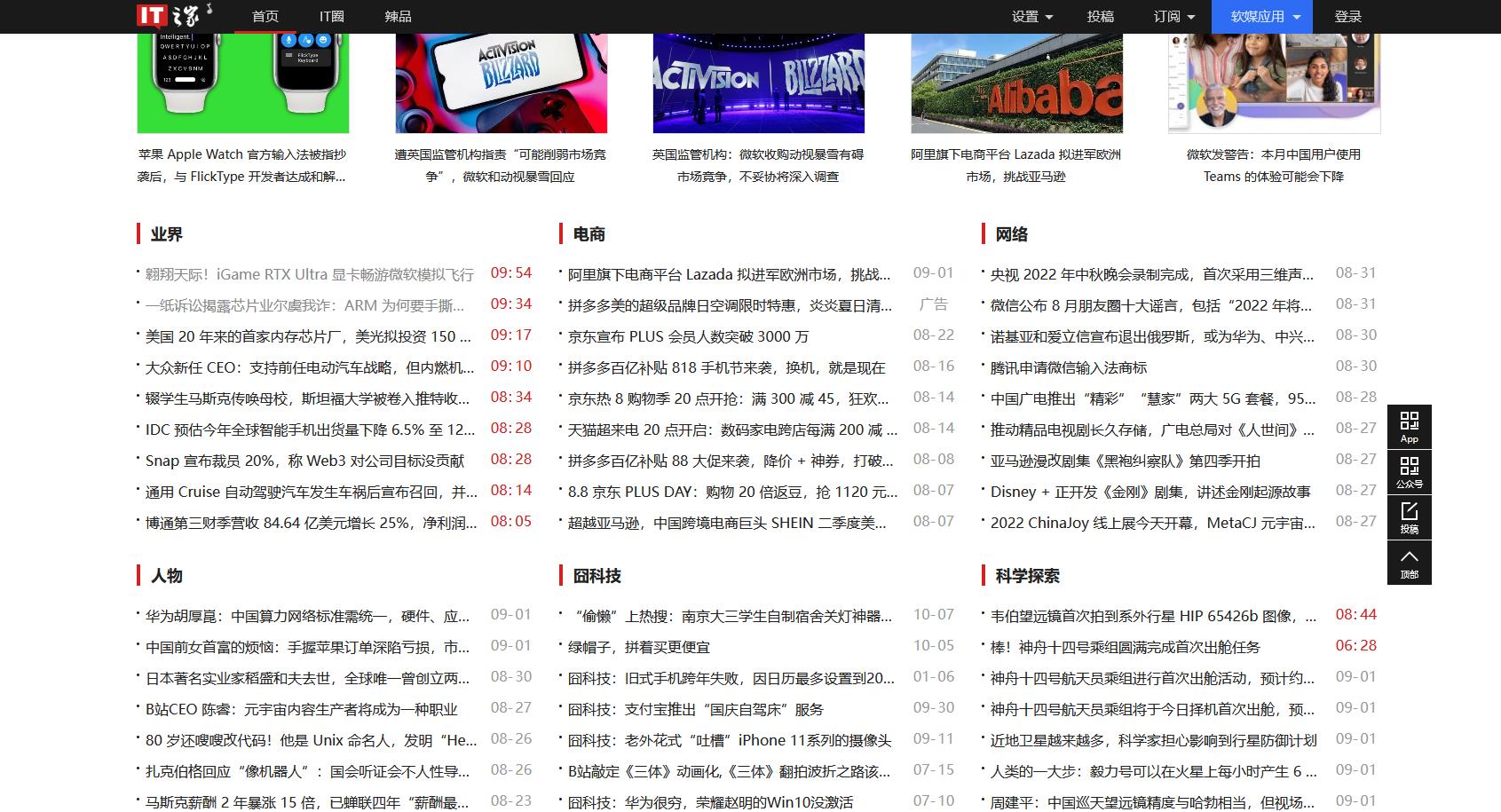
Task: Open caption 阿里旗下电商平台 Lazada 拟进军欧洲市场
Action: point(1016,165)
